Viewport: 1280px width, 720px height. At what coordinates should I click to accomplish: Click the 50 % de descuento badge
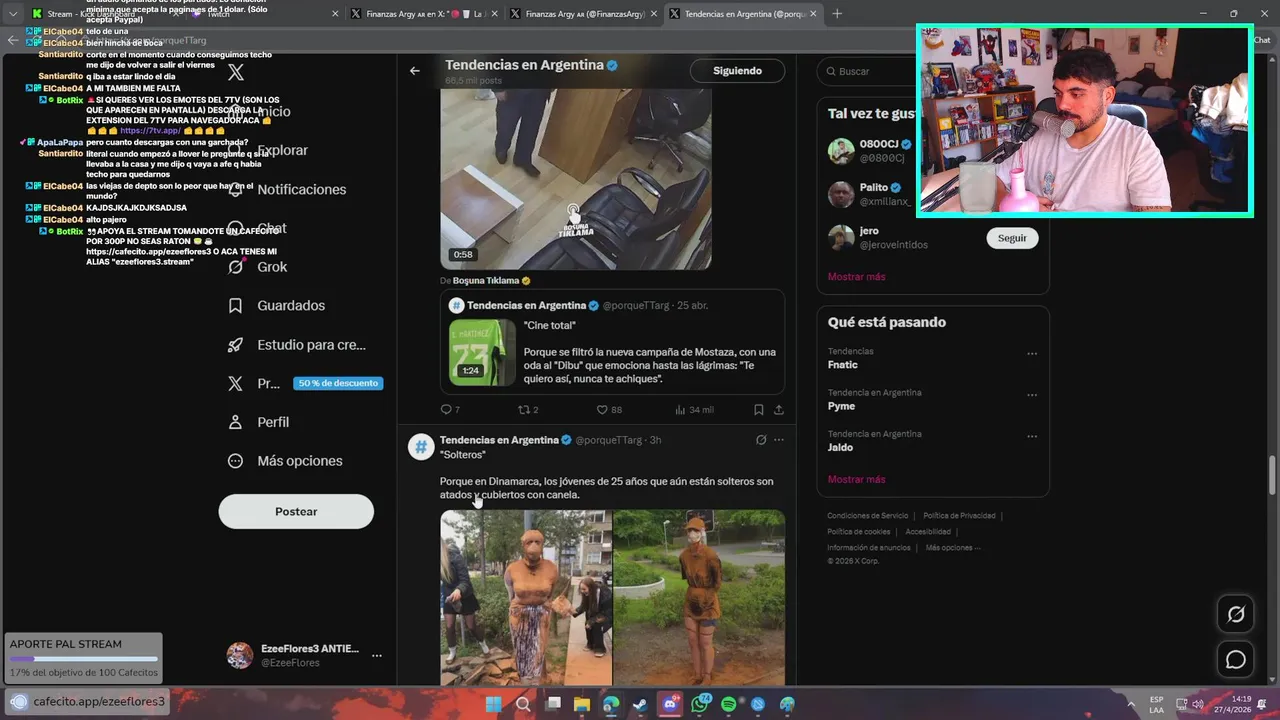[338, 383]
